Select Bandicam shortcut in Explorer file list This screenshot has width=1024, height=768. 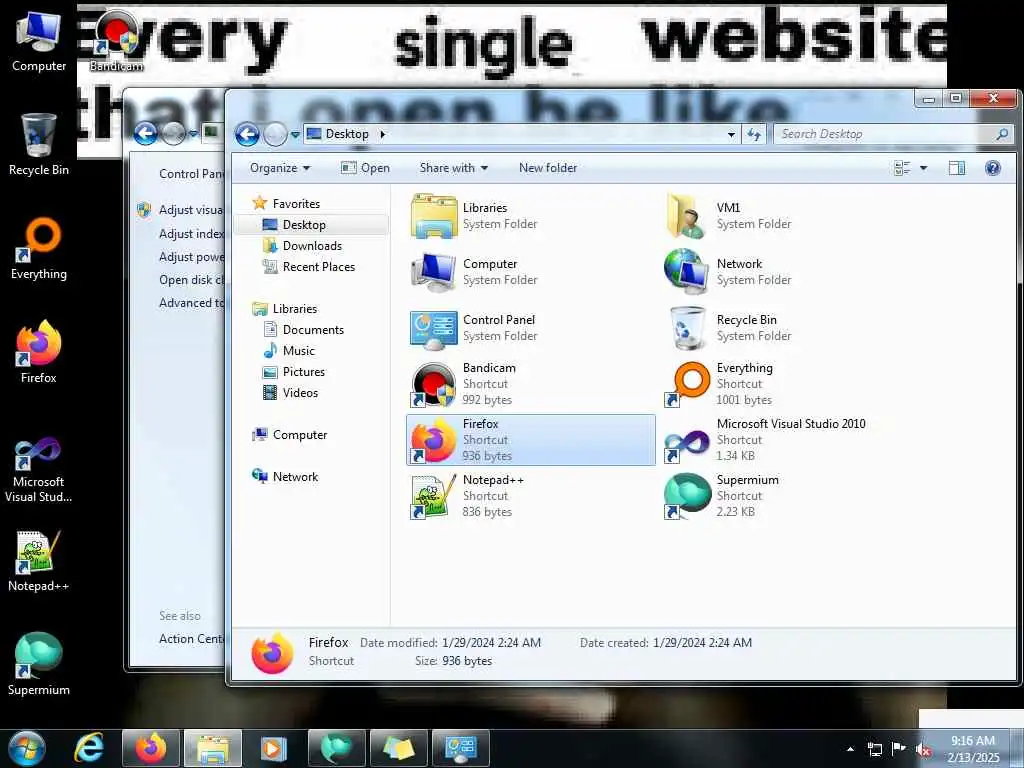click(432, 385)
